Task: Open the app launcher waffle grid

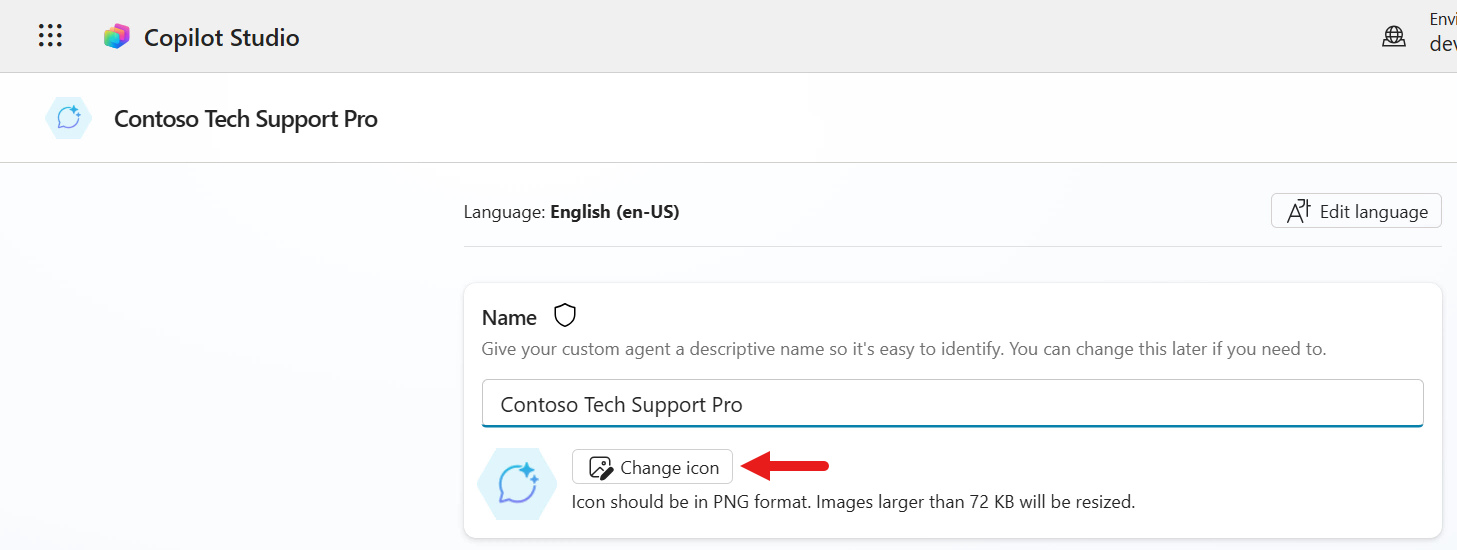Action: 50,36
